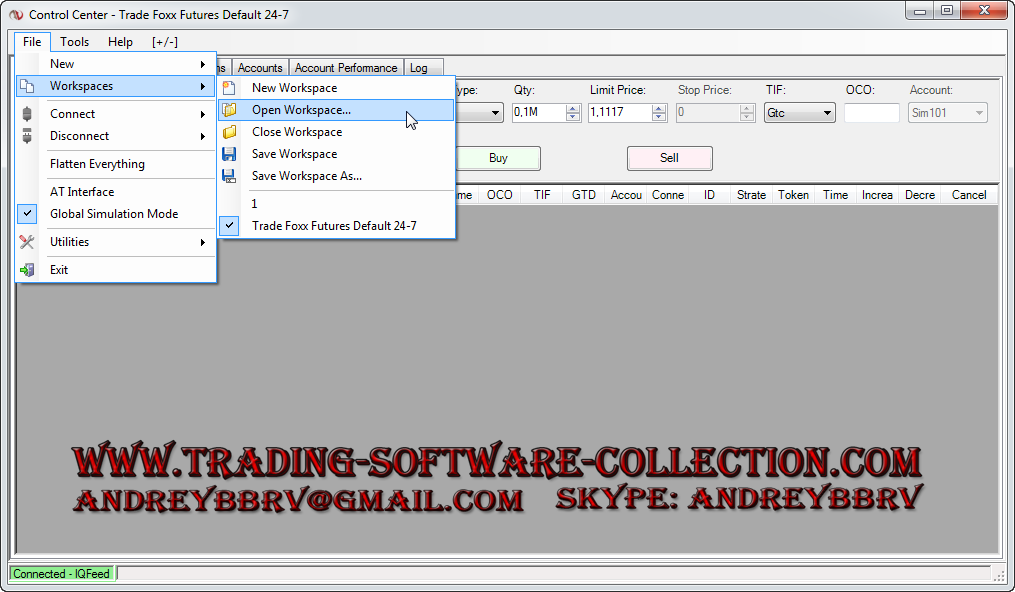Click the Exit door icon

27,270
